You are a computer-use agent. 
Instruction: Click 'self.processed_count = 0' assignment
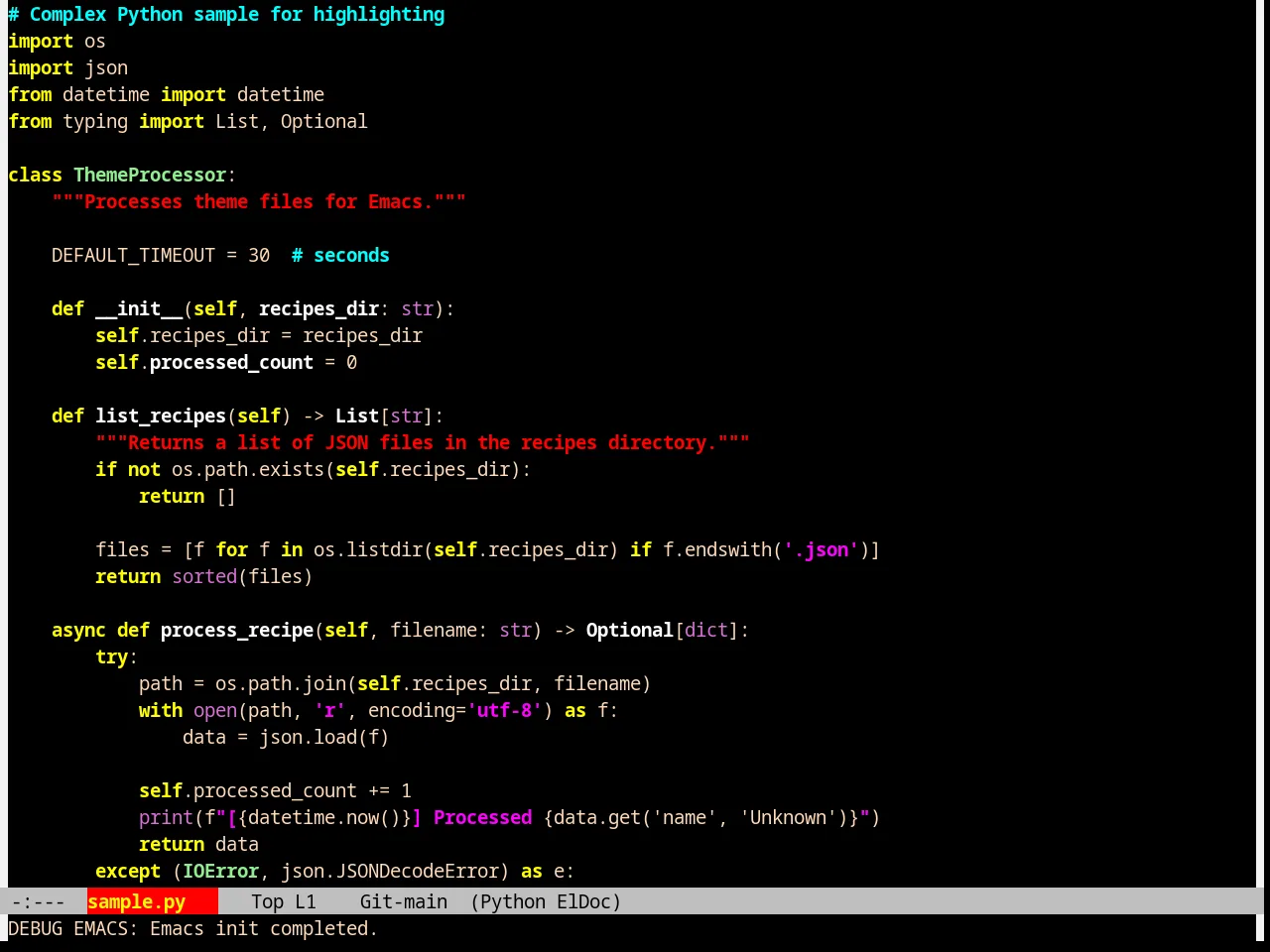(x=226, y=362)
